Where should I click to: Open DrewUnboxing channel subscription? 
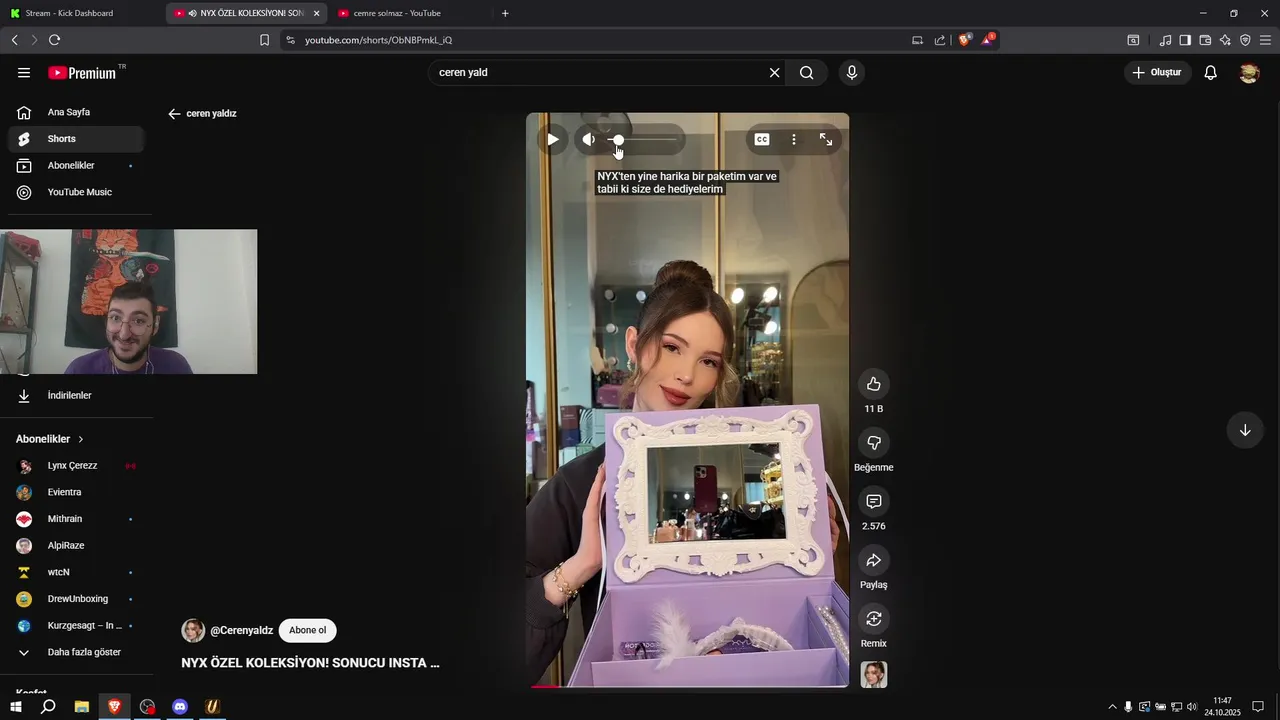(76, 599)
